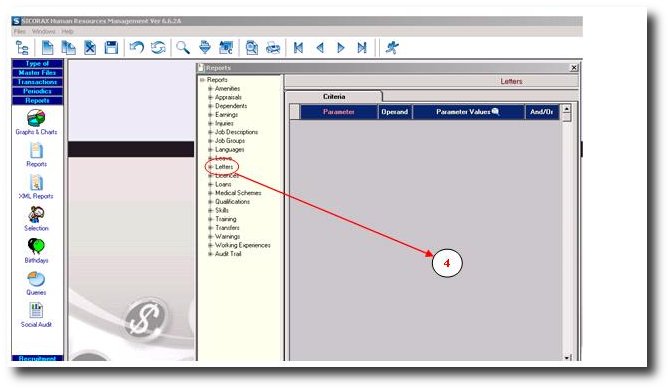Screen dimensions: 670x390
Task: Click the running figure Exit icon
Action: click(x=391, y=47)
